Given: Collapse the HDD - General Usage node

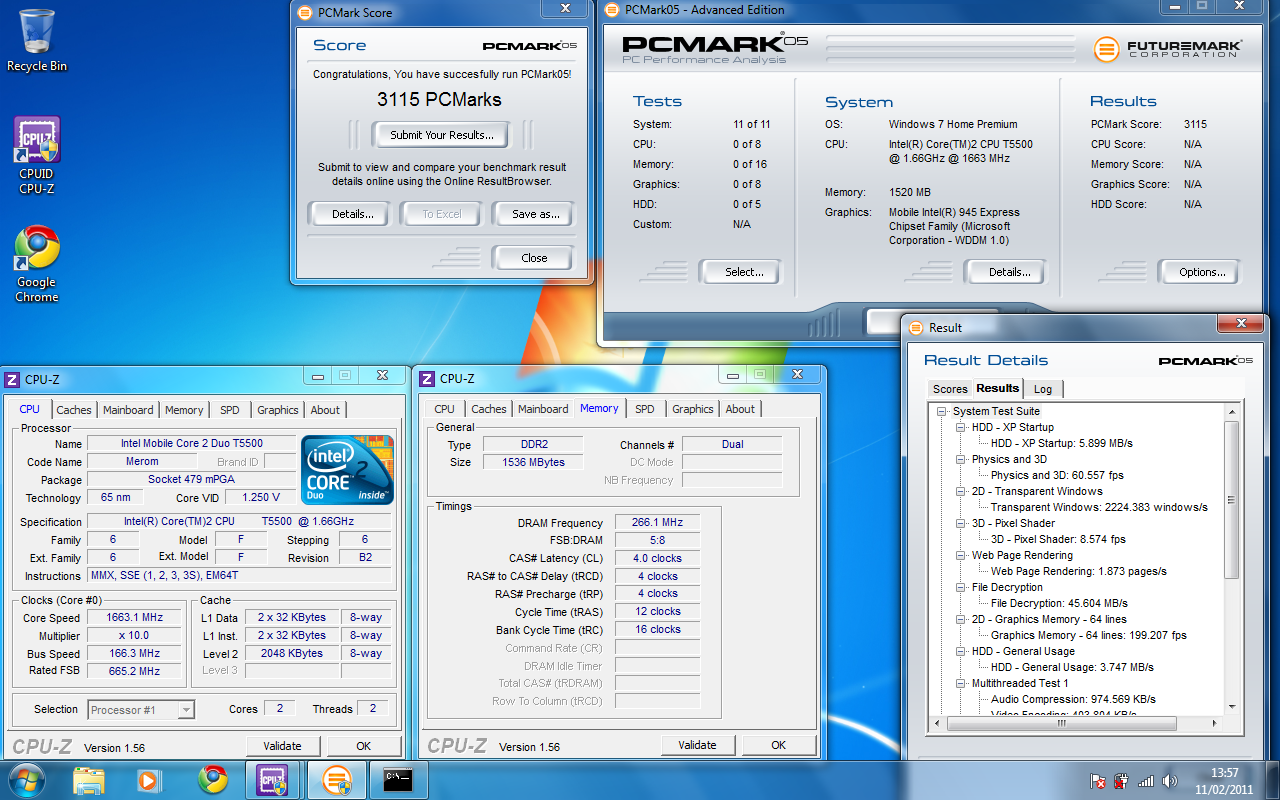Looking at the screenshot, I should pyautogui.click(x=961, y=651).
